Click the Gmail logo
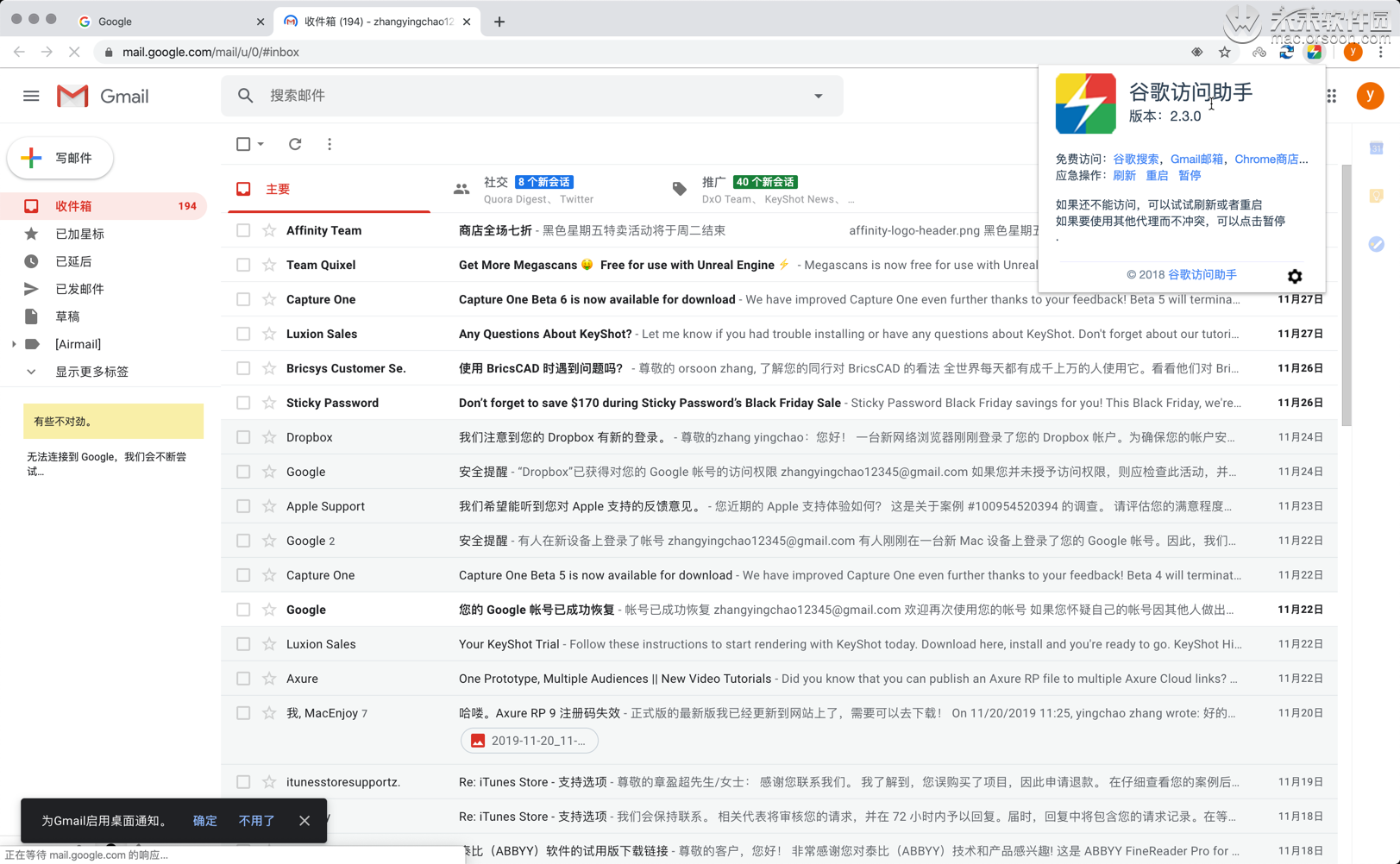The width and height of the screenshot is (1400, 864). tap(103, 96)
